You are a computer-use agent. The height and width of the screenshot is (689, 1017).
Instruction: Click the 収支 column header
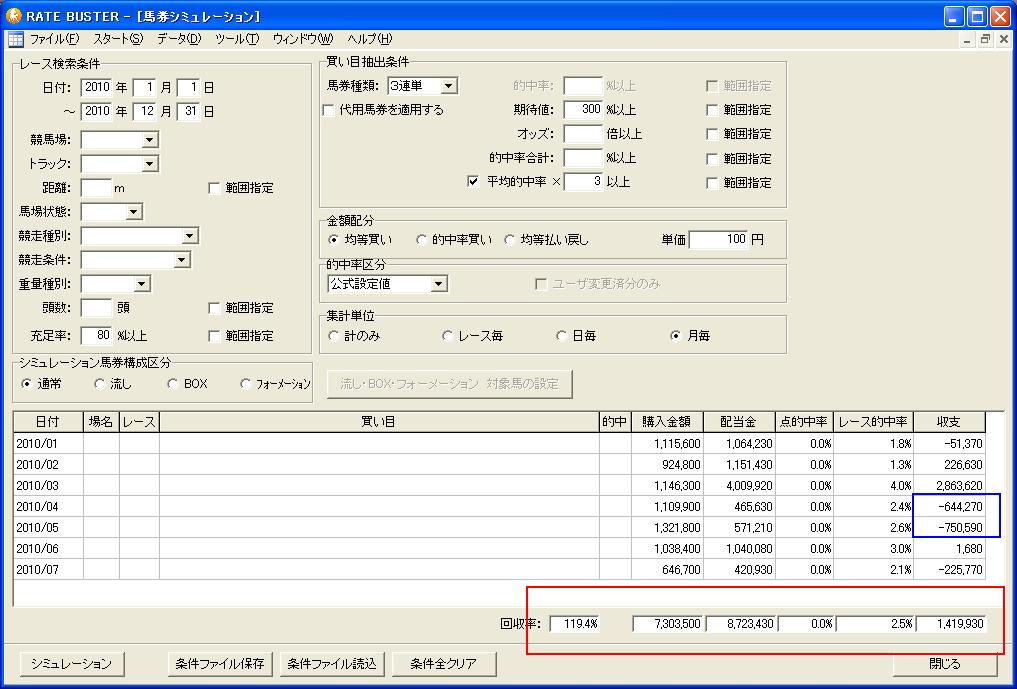(x=949, y=422)
